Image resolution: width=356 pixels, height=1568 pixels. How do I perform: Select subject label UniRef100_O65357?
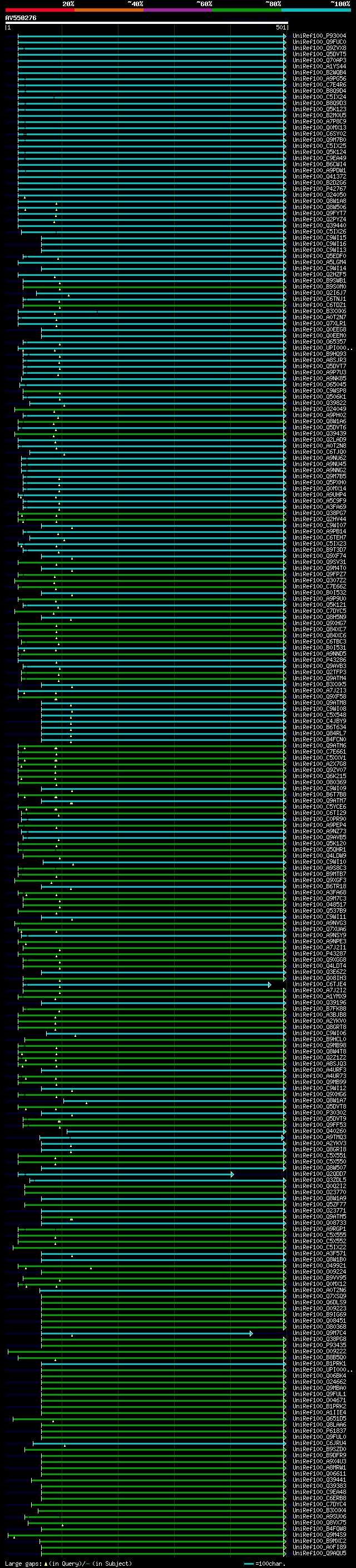point(319,342)
